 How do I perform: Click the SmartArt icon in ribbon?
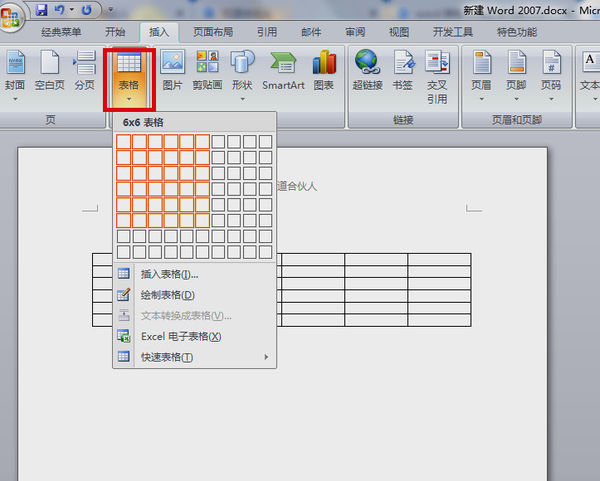click(x=283, y=70)
